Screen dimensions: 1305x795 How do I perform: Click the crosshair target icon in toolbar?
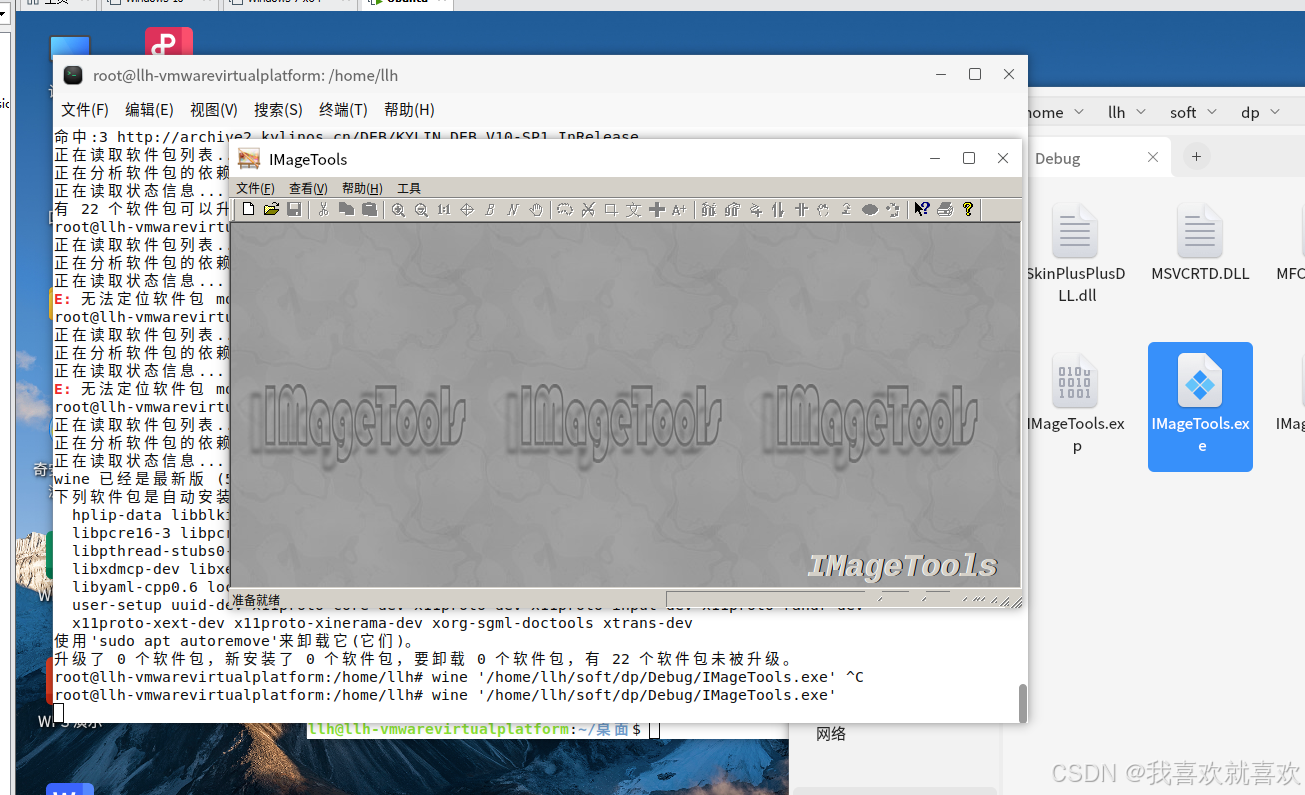click(x=467, y=210)
